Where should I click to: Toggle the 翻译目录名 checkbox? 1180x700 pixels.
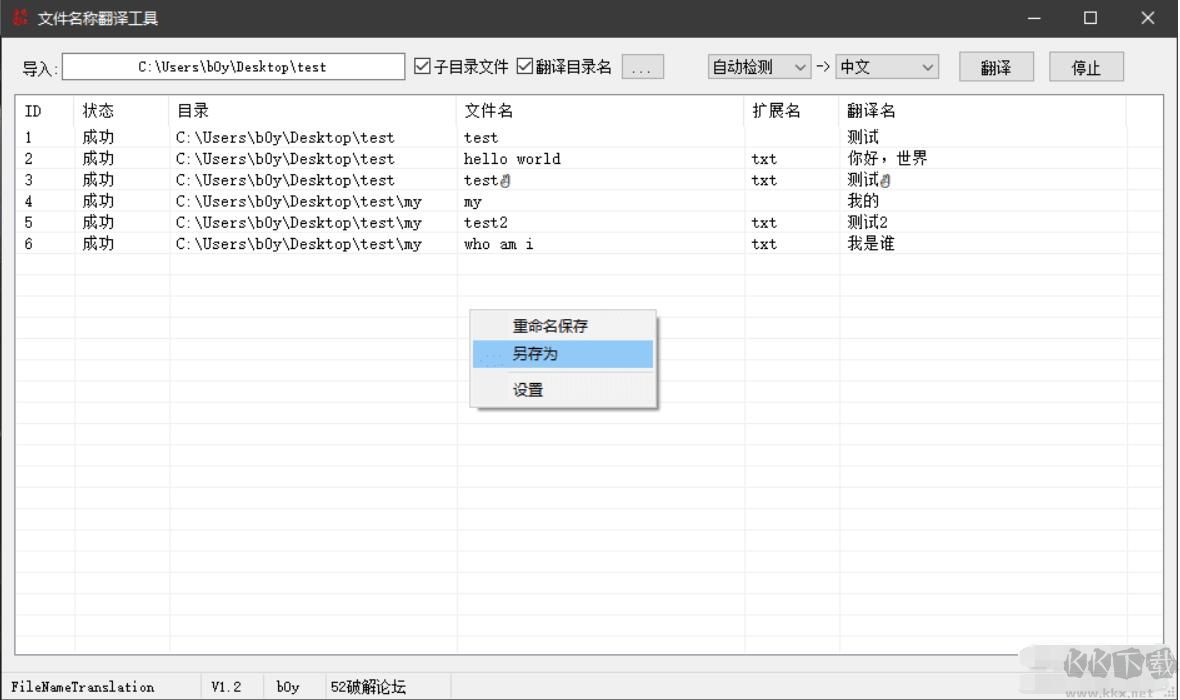coord(524,66)
